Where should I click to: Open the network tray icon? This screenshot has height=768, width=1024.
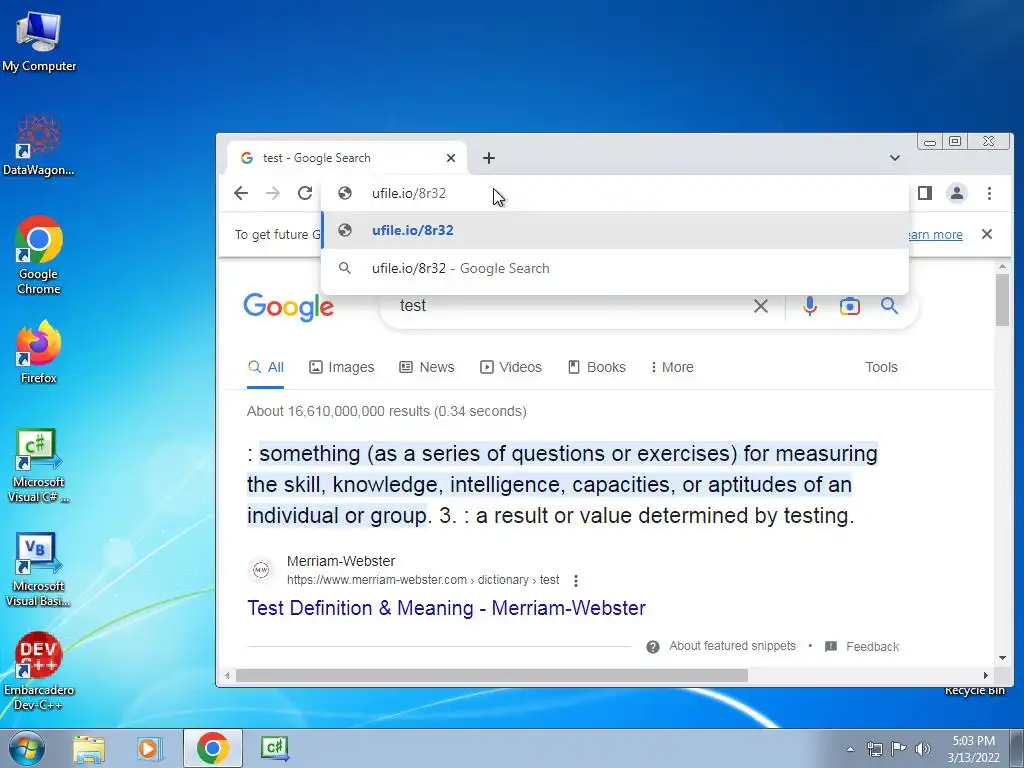874,749
